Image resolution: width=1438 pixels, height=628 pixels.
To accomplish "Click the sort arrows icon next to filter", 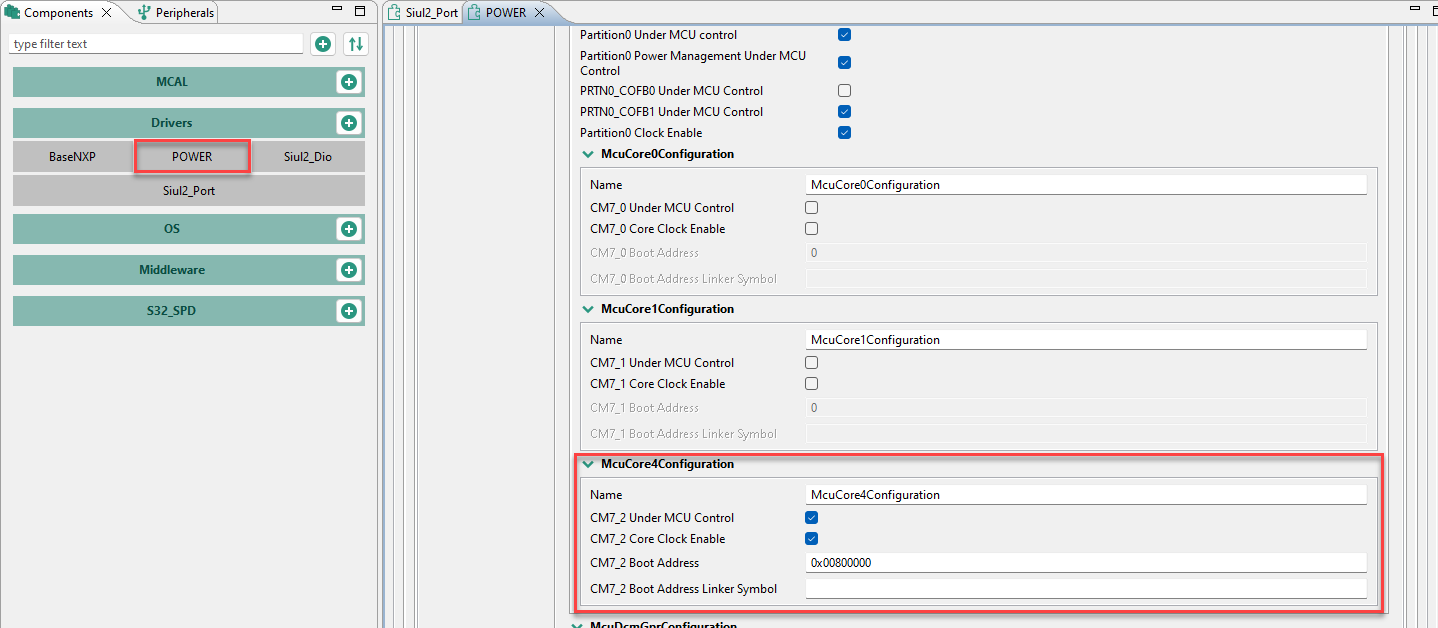I will pos(355,44).
